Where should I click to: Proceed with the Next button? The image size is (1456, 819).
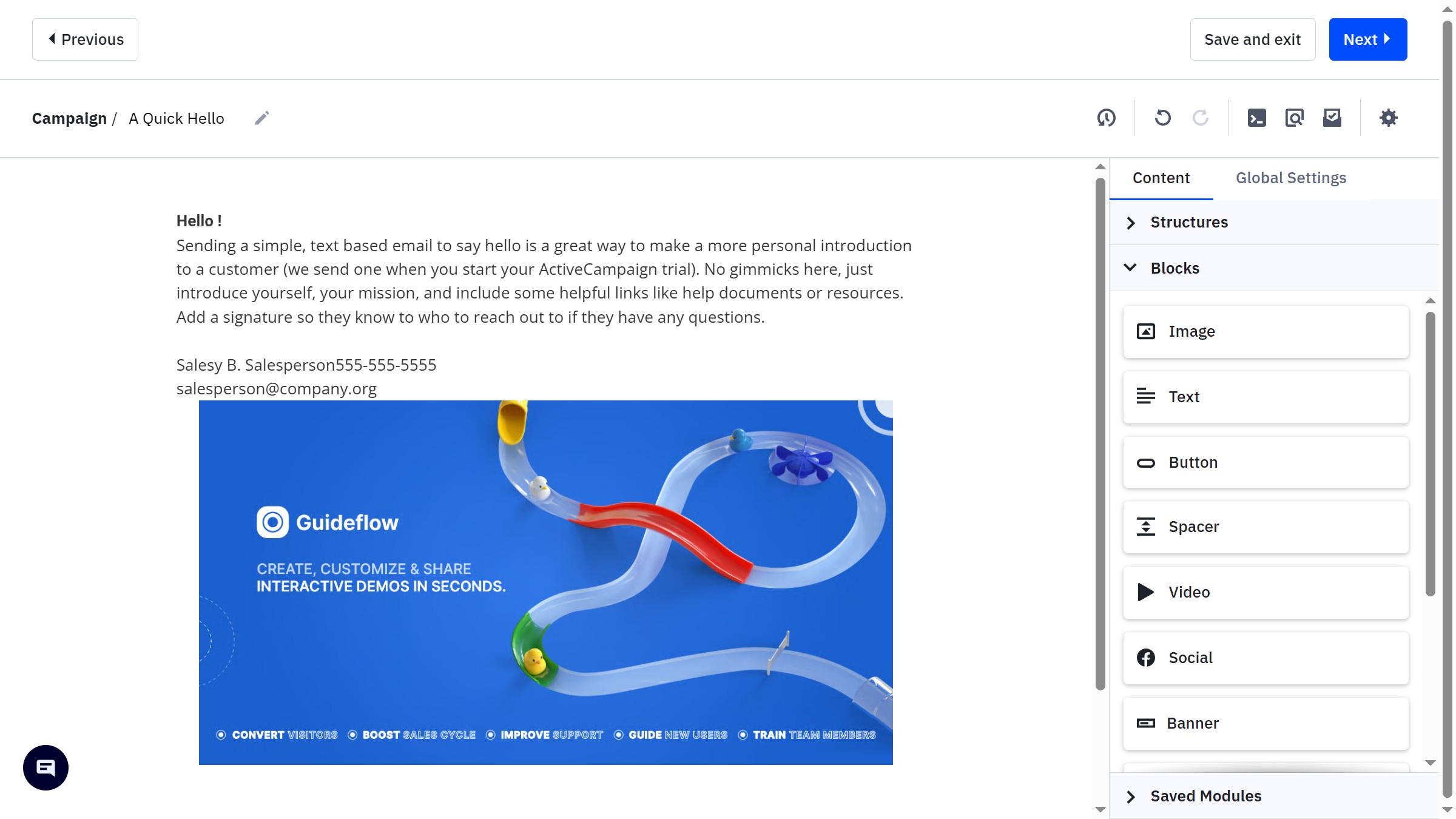click(1368, 39)
